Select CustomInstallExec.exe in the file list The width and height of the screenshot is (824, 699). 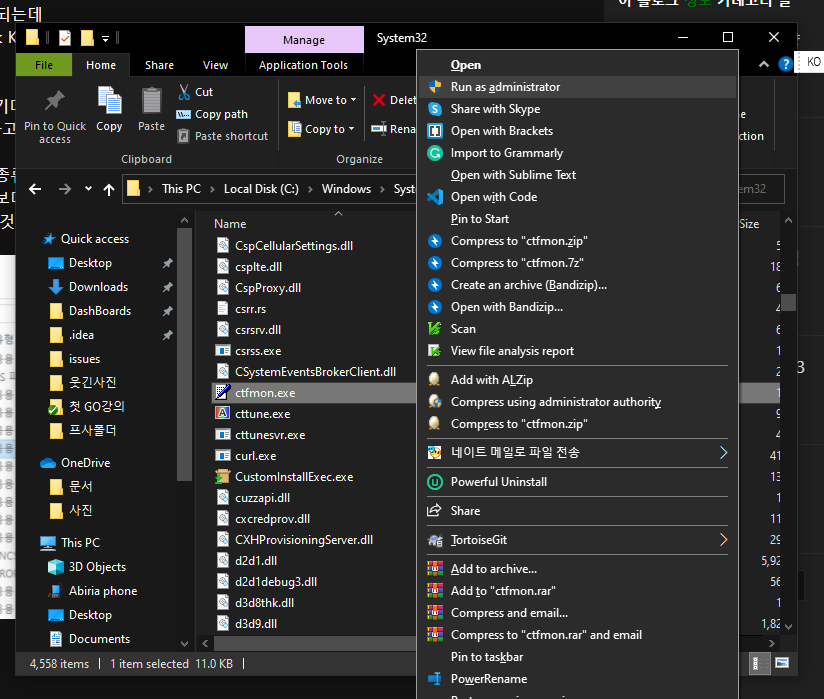294,477
